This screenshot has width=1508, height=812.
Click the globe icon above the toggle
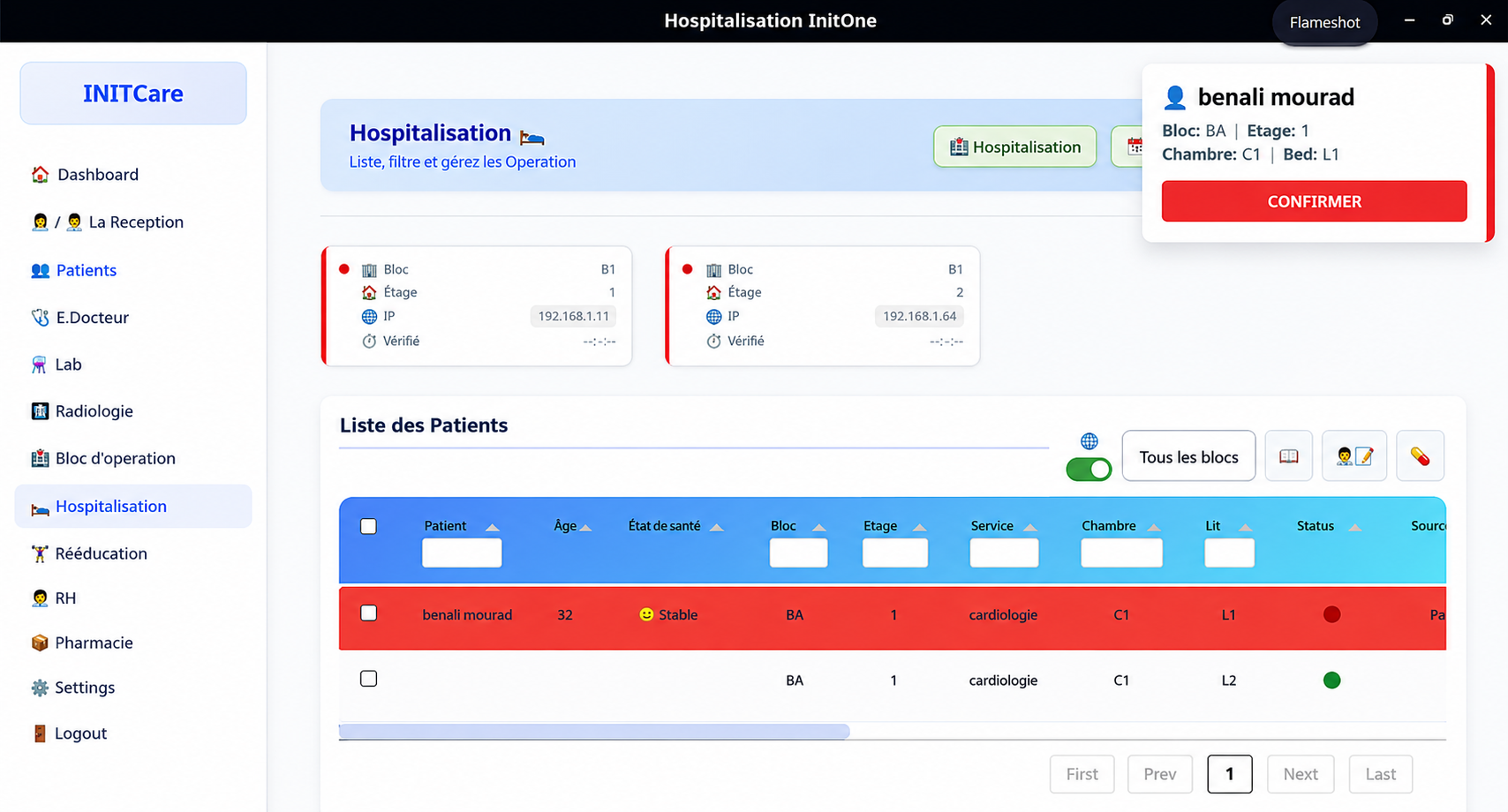(x=1090, y=441)
